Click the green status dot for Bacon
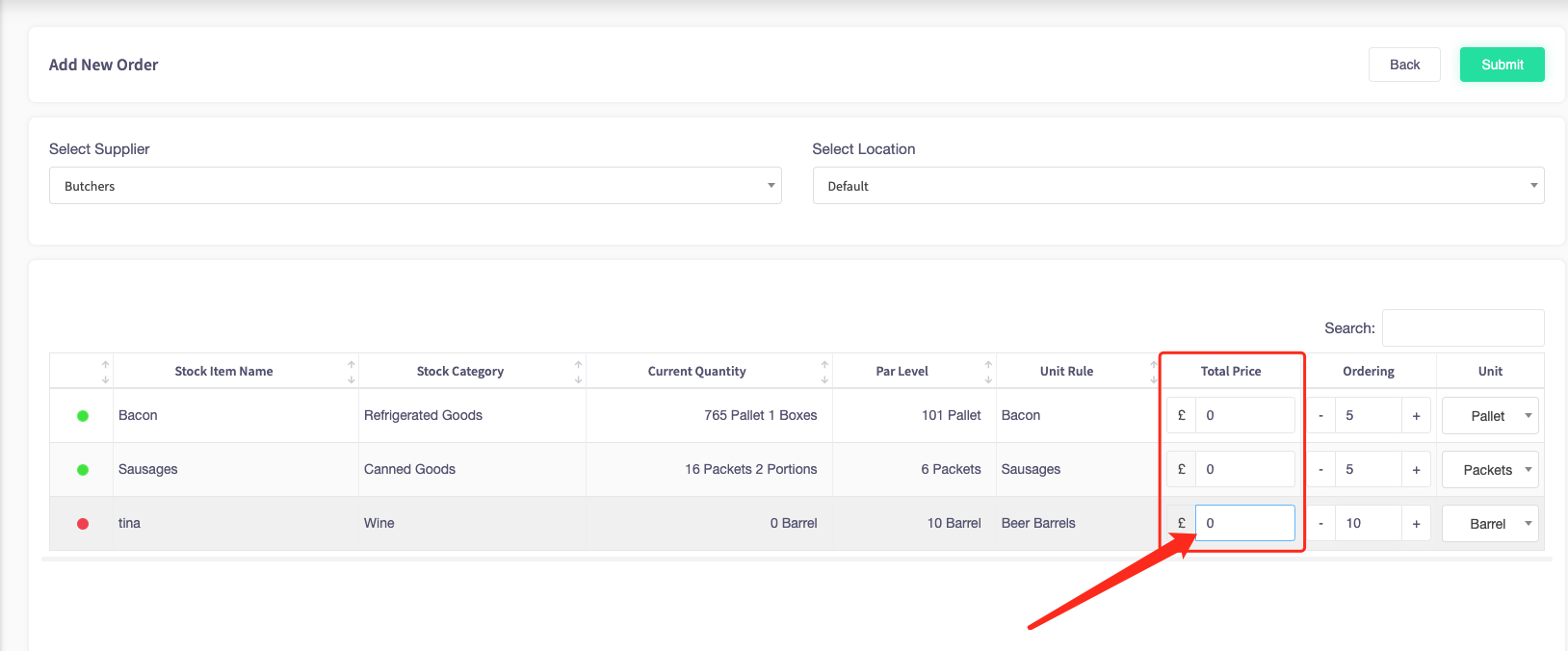This screenshot has width=1568, height=651. click(x=83, y=416)
